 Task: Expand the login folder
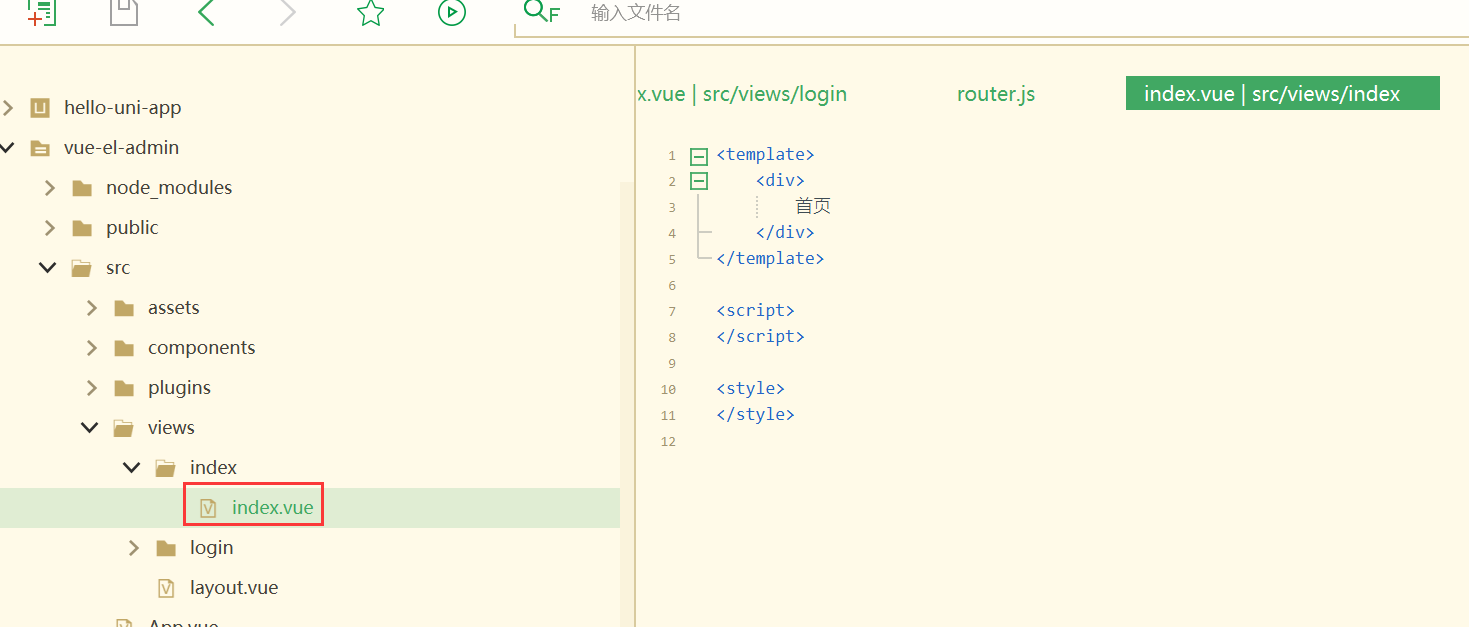(x=133, y=547)
